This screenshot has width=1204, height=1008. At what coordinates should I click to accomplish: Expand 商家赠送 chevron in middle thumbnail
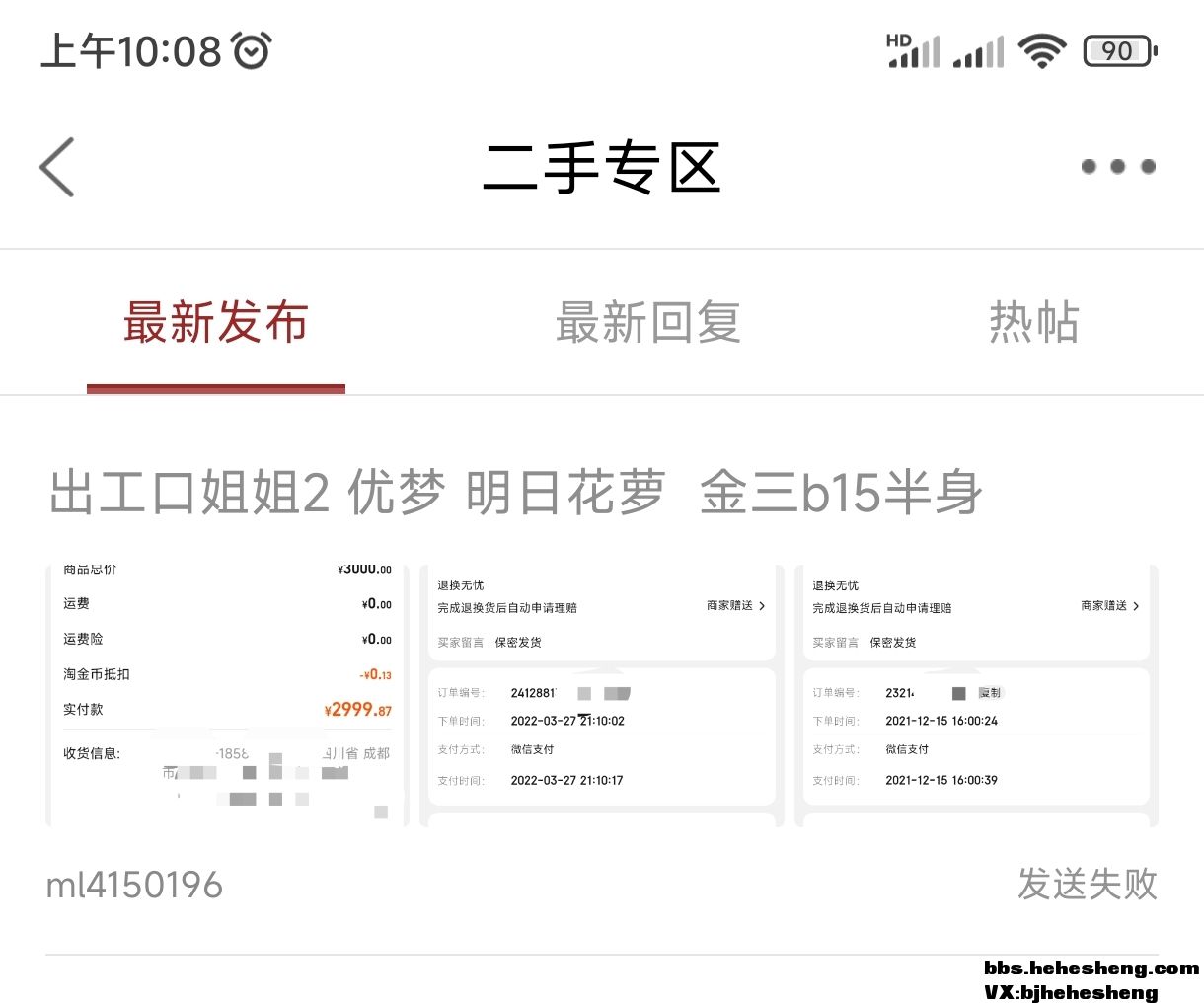pyautogui.click(x=761, y=606)
